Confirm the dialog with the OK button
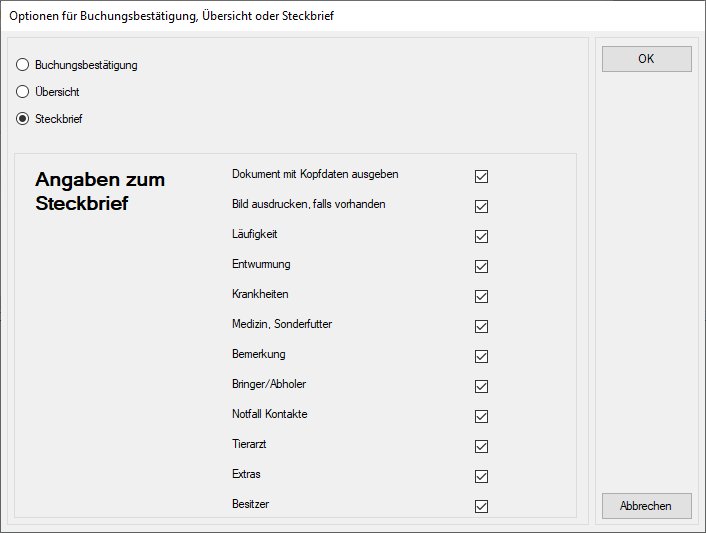 click(646, 59)
